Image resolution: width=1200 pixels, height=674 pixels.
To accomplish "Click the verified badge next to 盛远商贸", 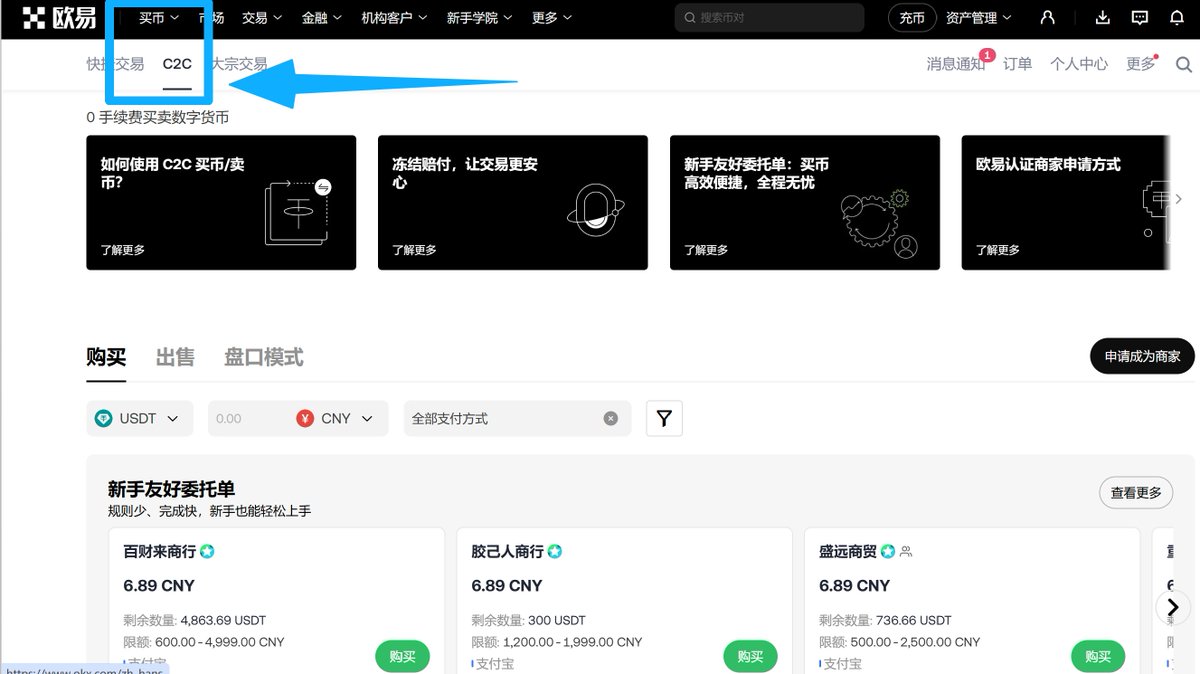I will coord(888,551).
